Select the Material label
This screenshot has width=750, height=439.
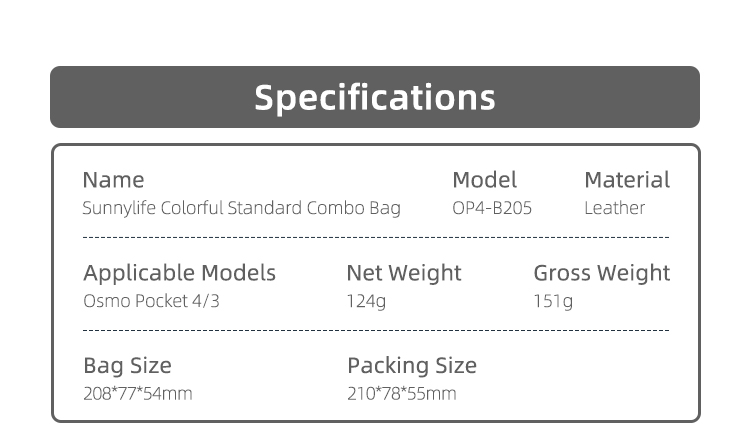(x=627, y=180)
